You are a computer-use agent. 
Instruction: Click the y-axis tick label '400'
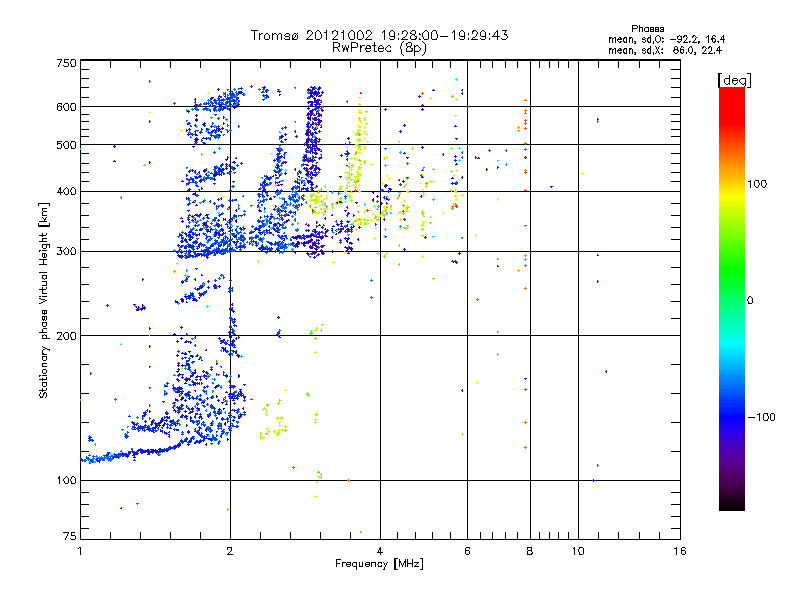click(x=67, y=192)
